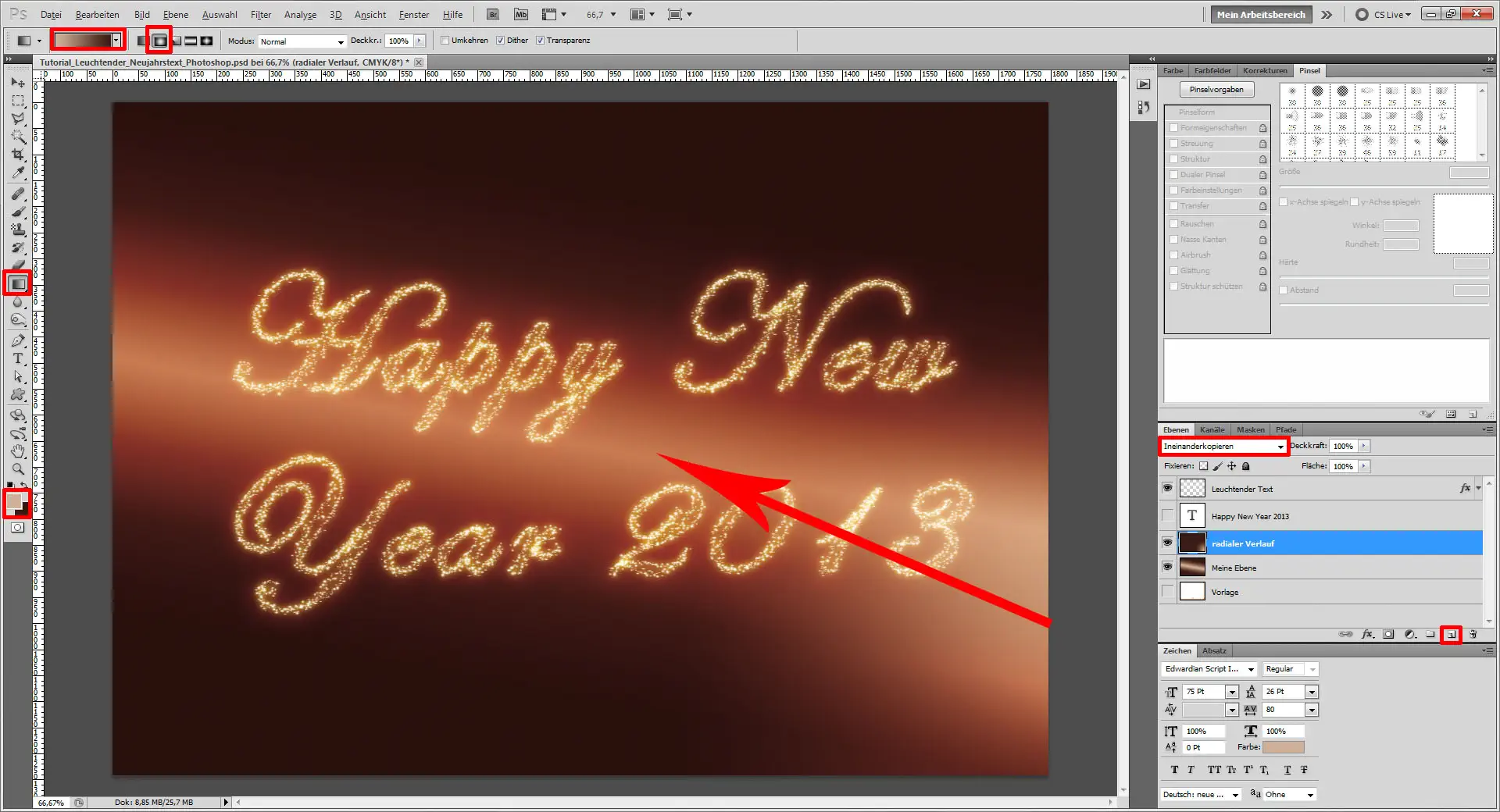Open the Modus dropdown in options bar
Image resolution: width=1500 pixels, height=812 pixels.
tap(301, 41)
